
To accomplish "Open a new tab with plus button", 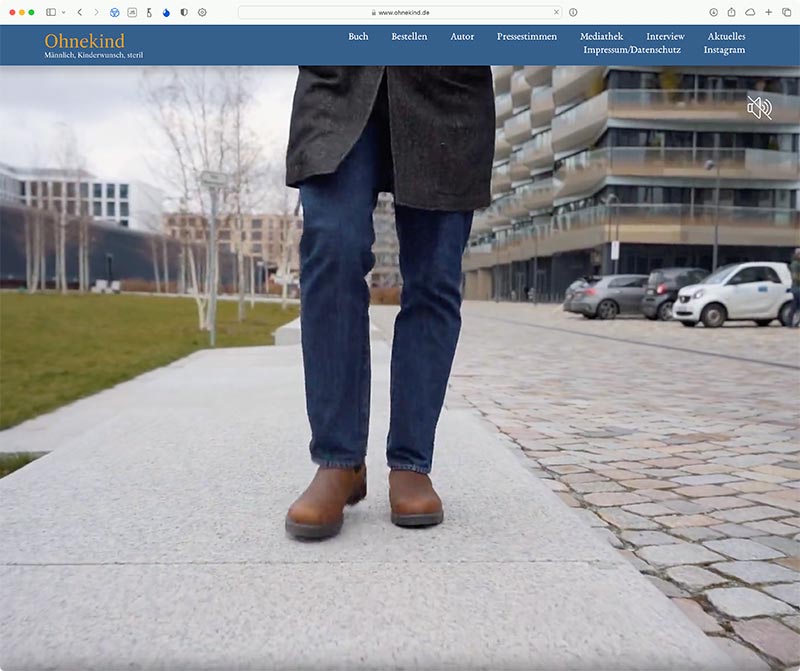I will pyautogui.click(x=768, y=12).
